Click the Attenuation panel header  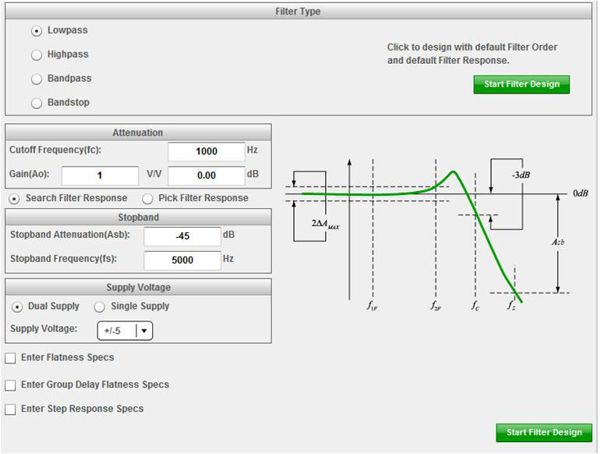click(138, 132)
